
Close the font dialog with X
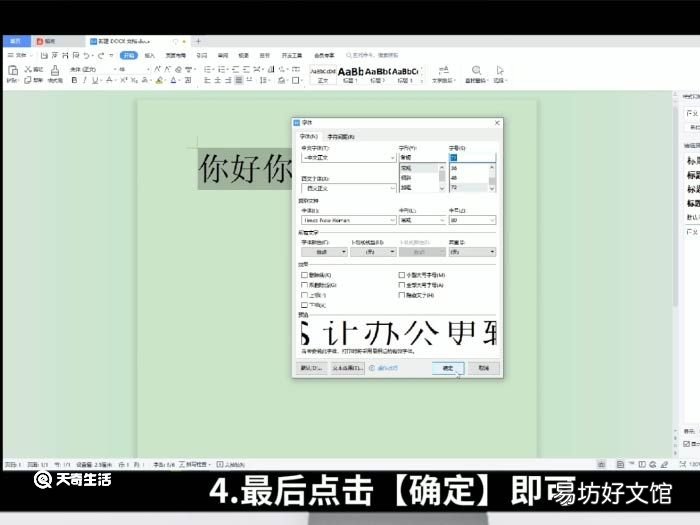497,123
